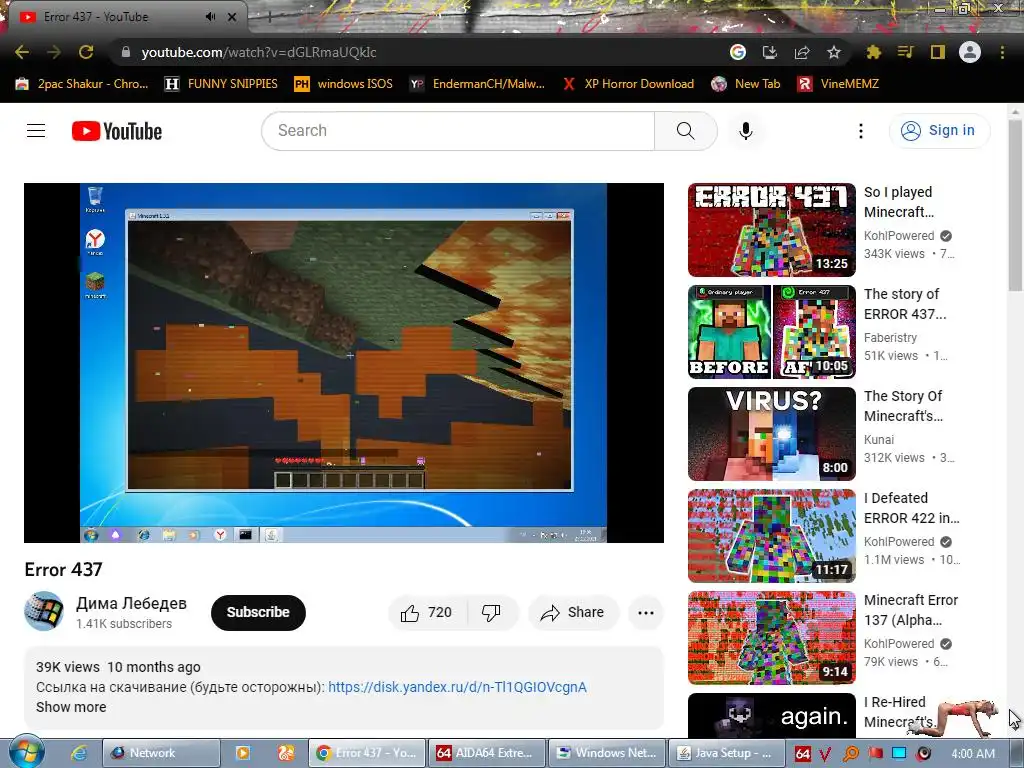
Task: Click the install app icon in address bar
Action: click(770, 52)
